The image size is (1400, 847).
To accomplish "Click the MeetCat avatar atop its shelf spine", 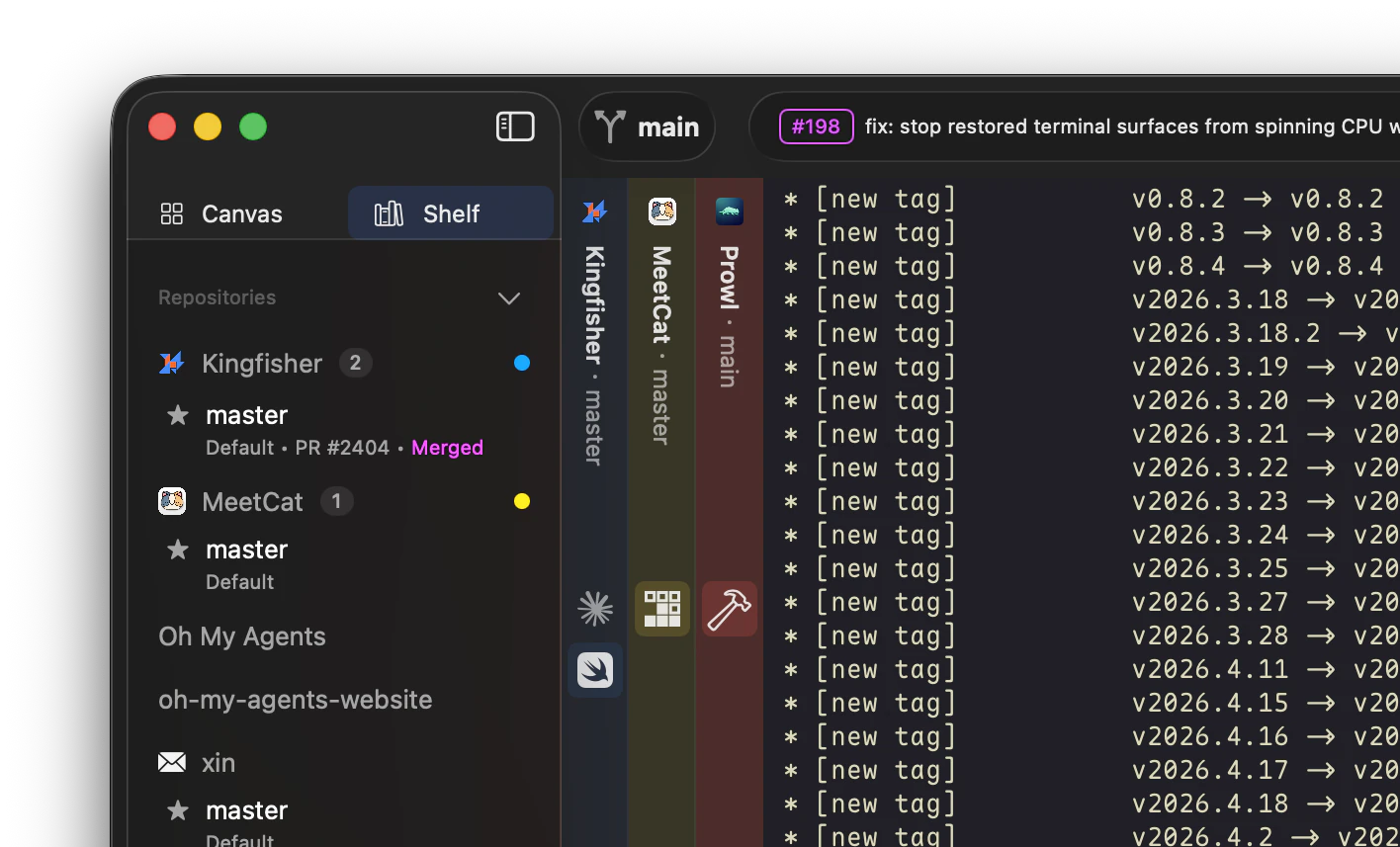I will point(661,212).
